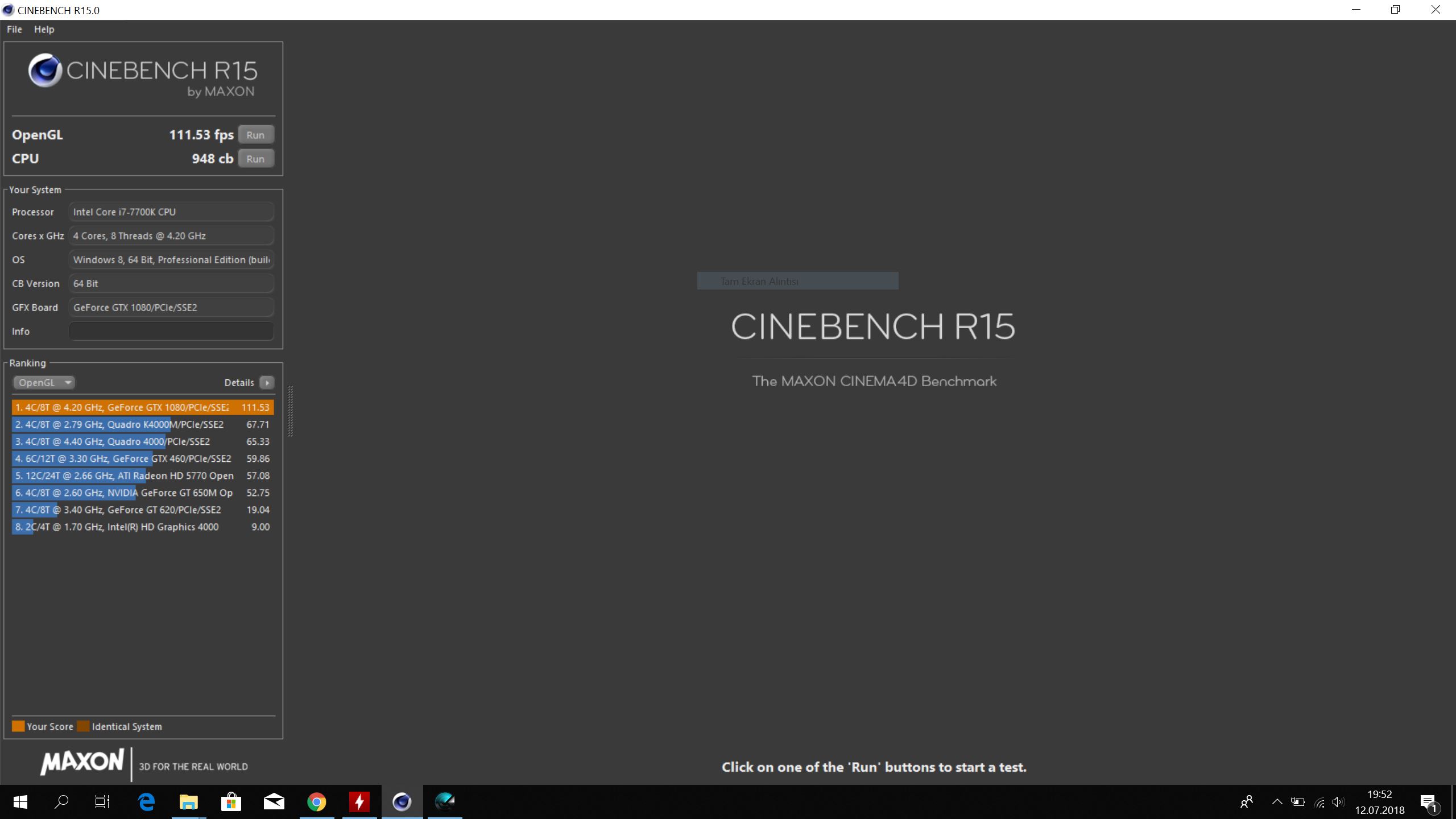Open the red lightning bolt taskbar app

click(359, 802)
